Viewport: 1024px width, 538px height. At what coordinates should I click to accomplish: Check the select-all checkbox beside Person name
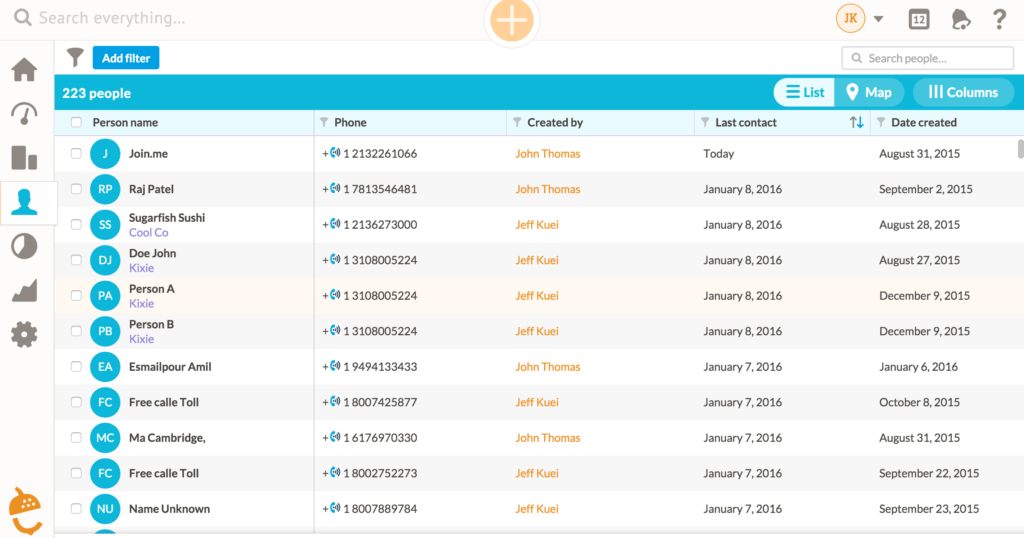[76, 123]
